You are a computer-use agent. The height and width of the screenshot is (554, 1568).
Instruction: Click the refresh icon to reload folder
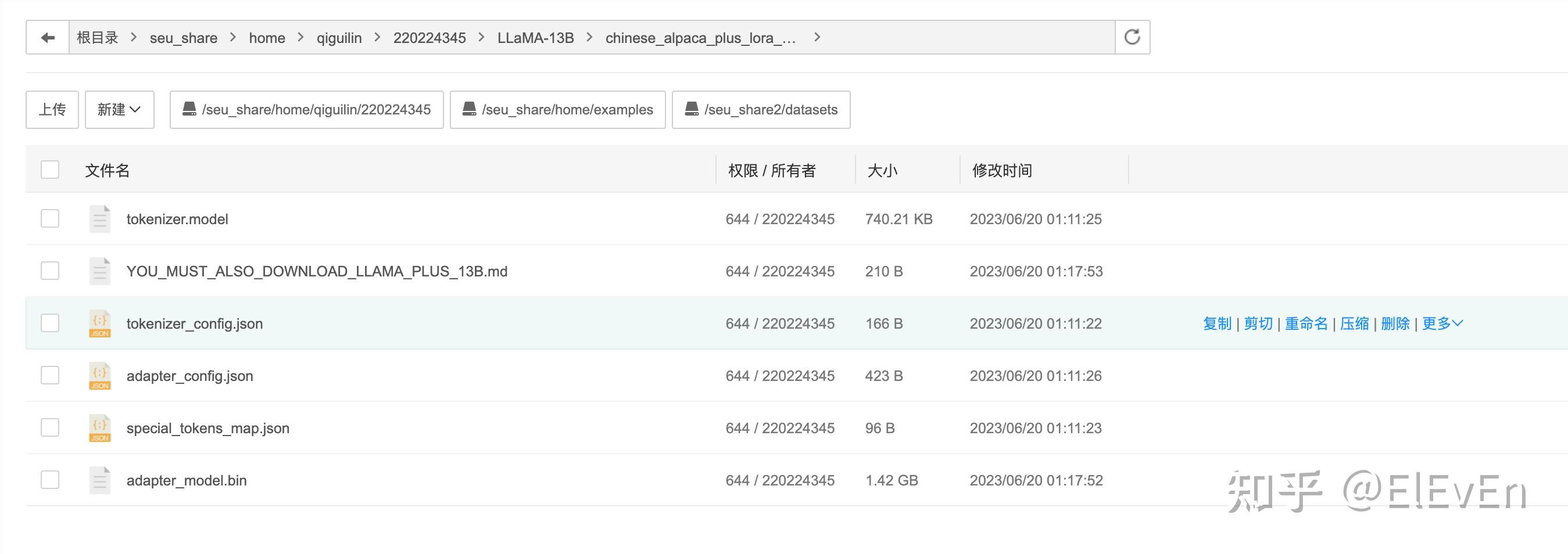pos(1132,37)
